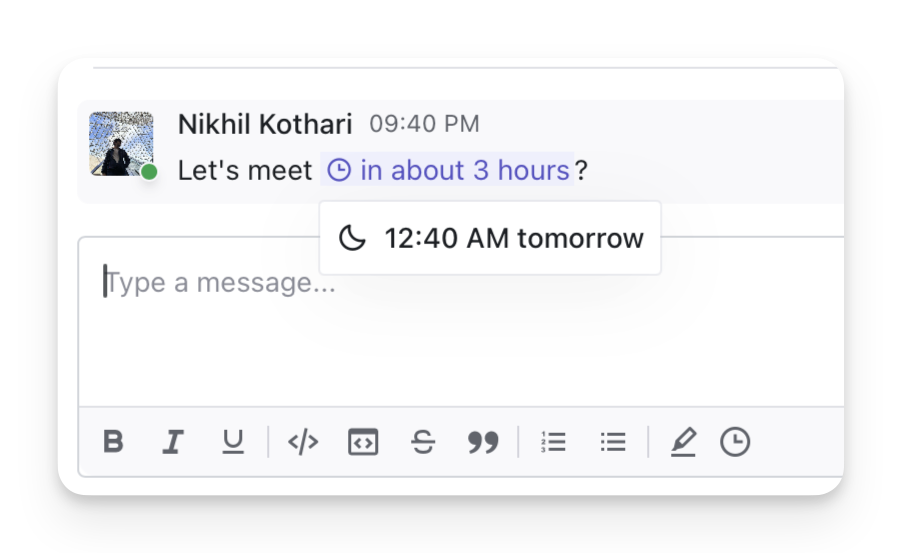Select the highlighter pen tool

click(x=683, y=442)
